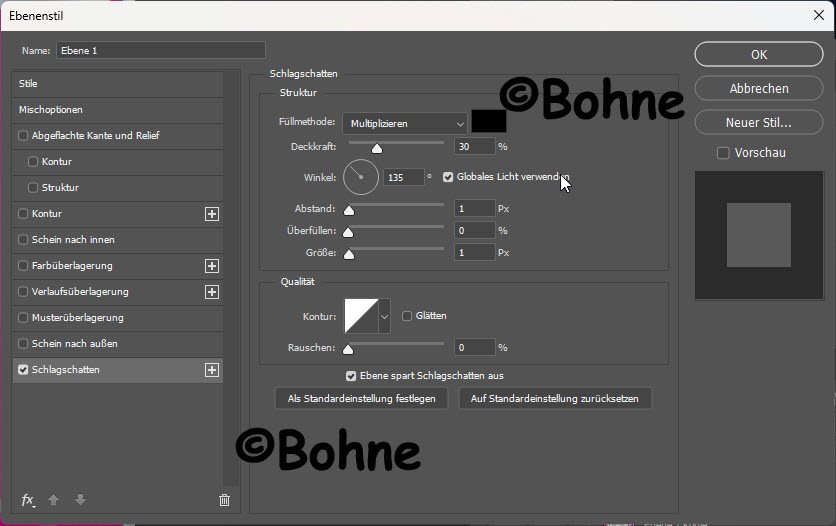The width and height of the screenshot is (836, 526).
Task: Enable the Glätten checkbox
Action: click(407, 316)
